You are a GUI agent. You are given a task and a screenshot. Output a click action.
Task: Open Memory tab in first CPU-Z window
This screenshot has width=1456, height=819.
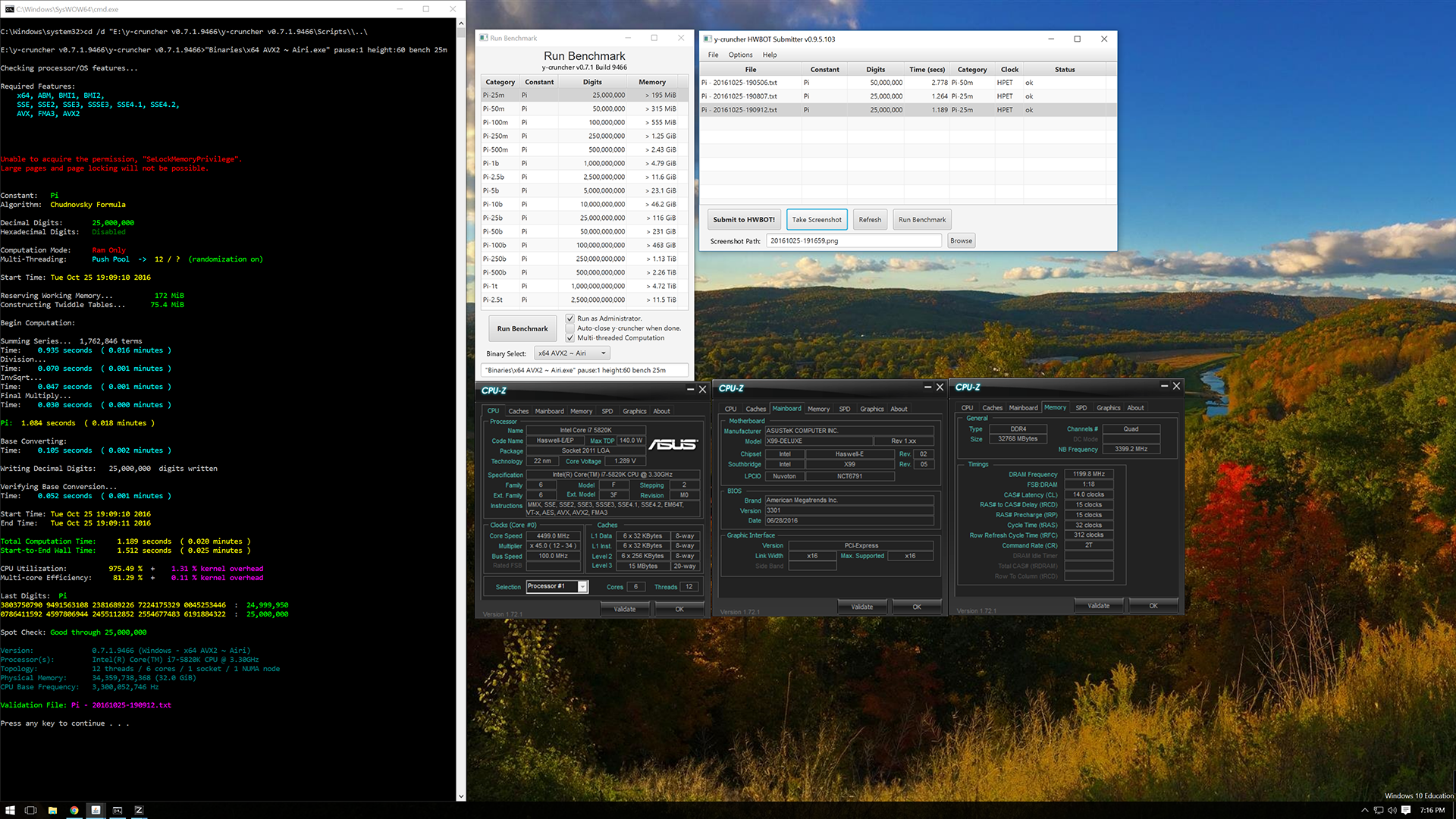[x=581, y=411]
